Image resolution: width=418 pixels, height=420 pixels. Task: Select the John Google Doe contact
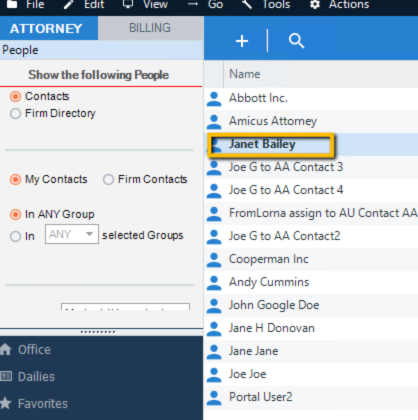coord(274,305)
